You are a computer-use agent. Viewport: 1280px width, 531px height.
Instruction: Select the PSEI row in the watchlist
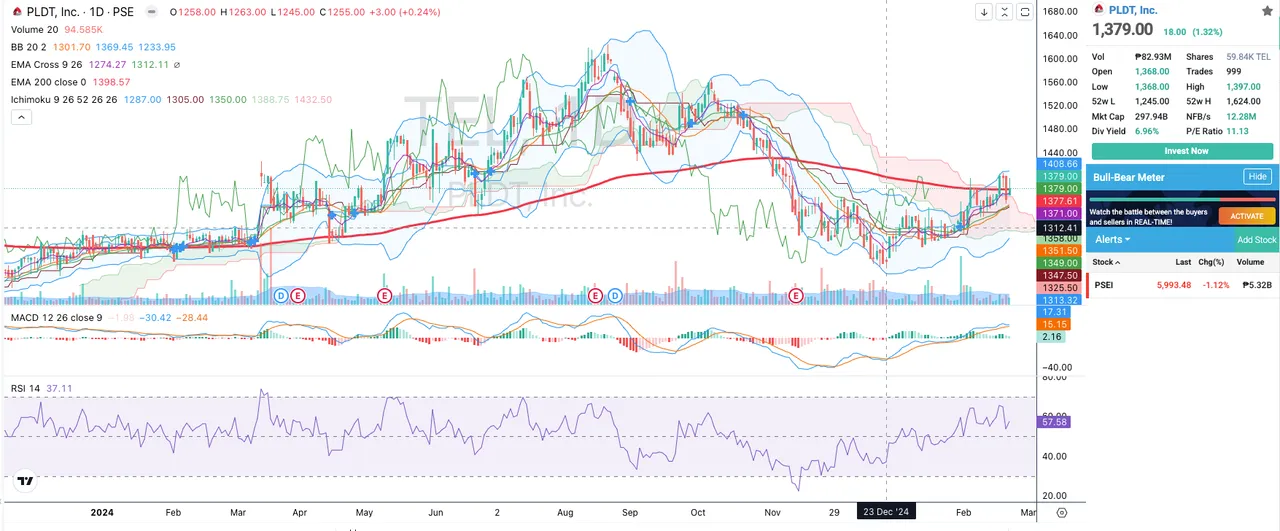click(1182, 285)
